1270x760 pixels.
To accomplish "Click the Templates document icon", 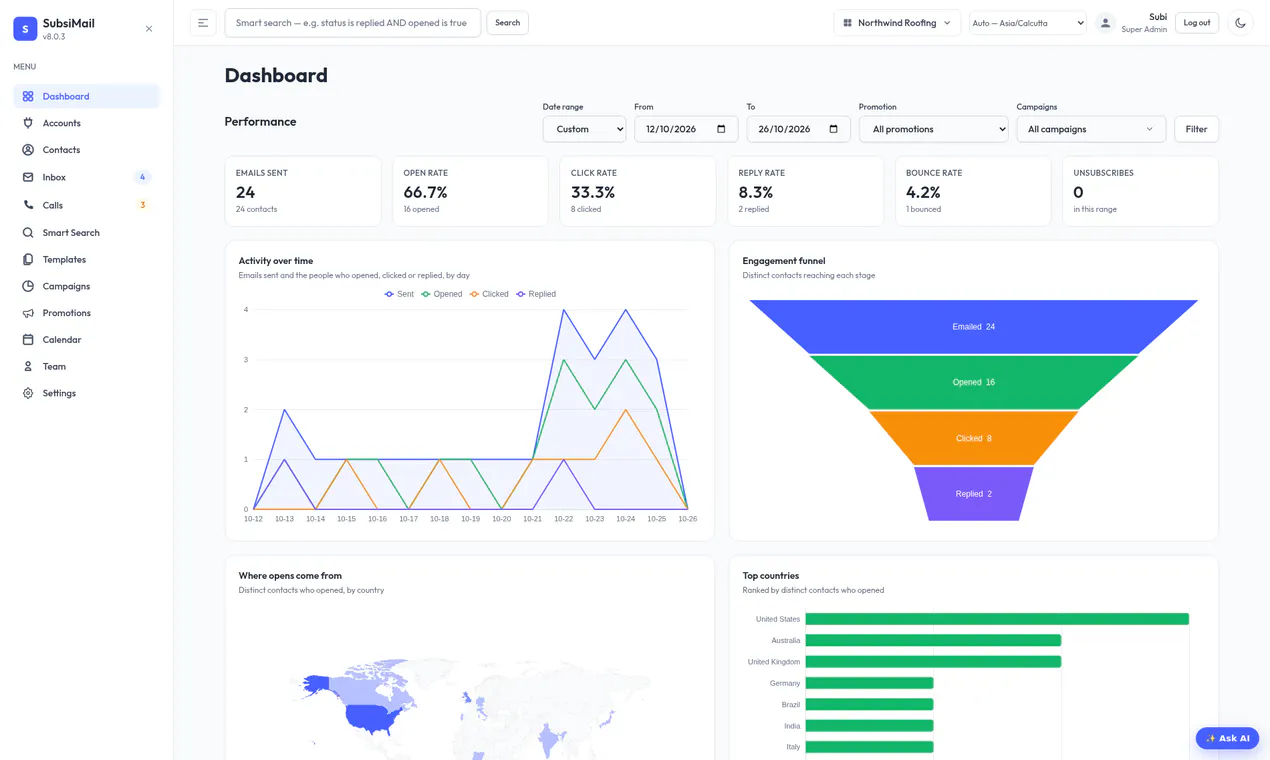I will (x=28, y=260).
